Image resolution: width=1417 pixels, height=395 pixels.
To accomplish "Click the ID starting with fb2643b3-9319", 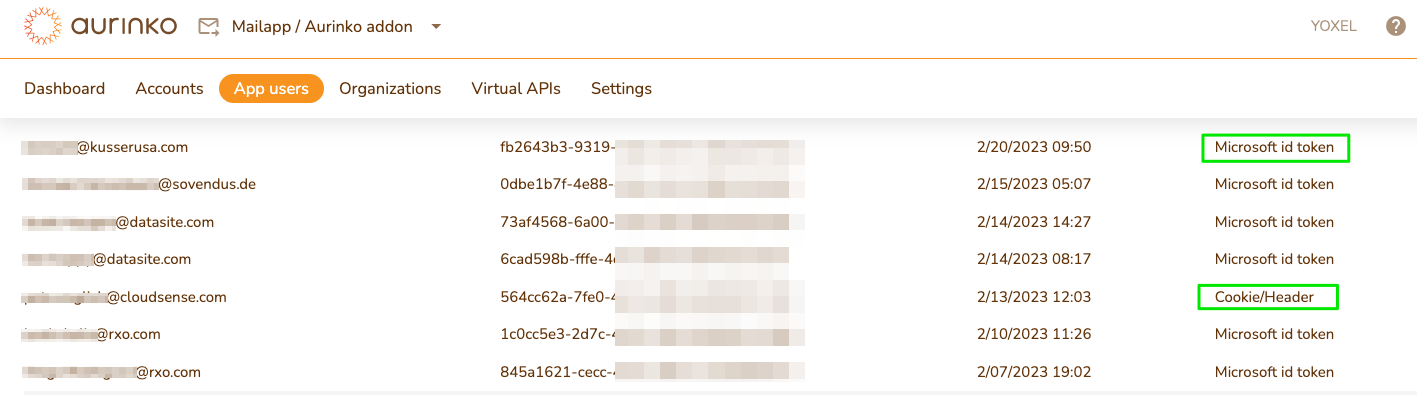I will [652, 147].
